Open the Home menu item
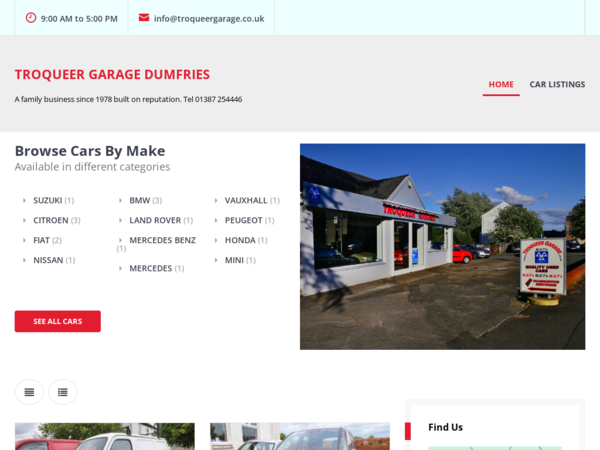The width and height of the screenshot is (600, 450). pos(501,84)
